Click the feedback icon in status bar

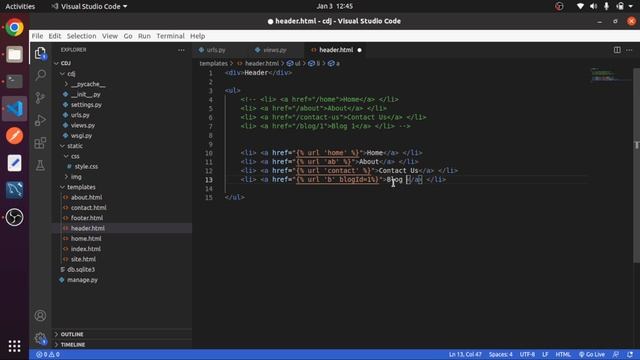[x=616, y=354]
